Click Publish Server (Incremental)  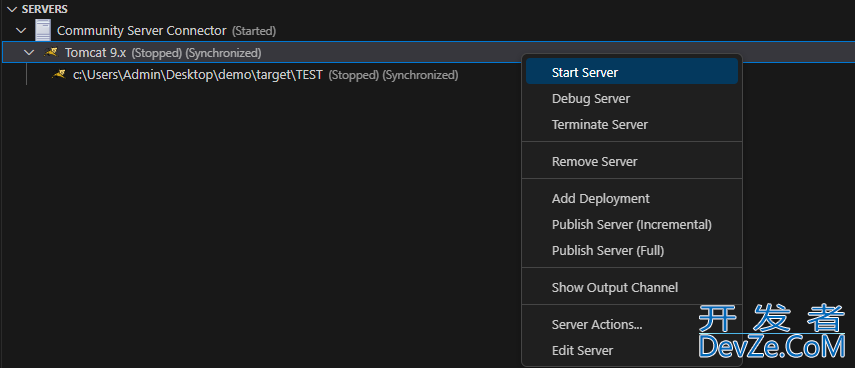point(631,225)
